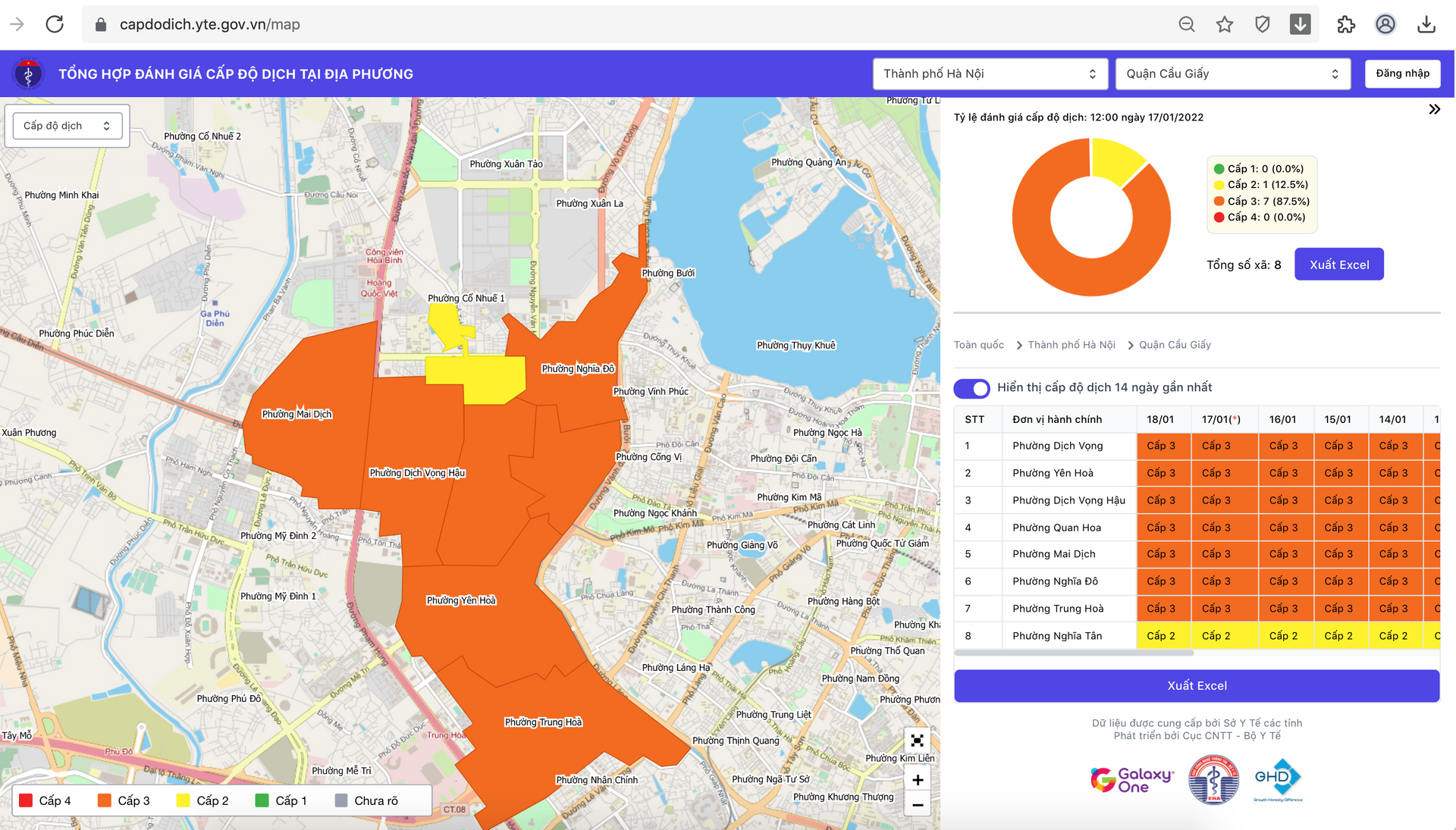Click the green Cấp 1 map legend swatch
The image size is (1456, 830).
click(x=262, y=800)
